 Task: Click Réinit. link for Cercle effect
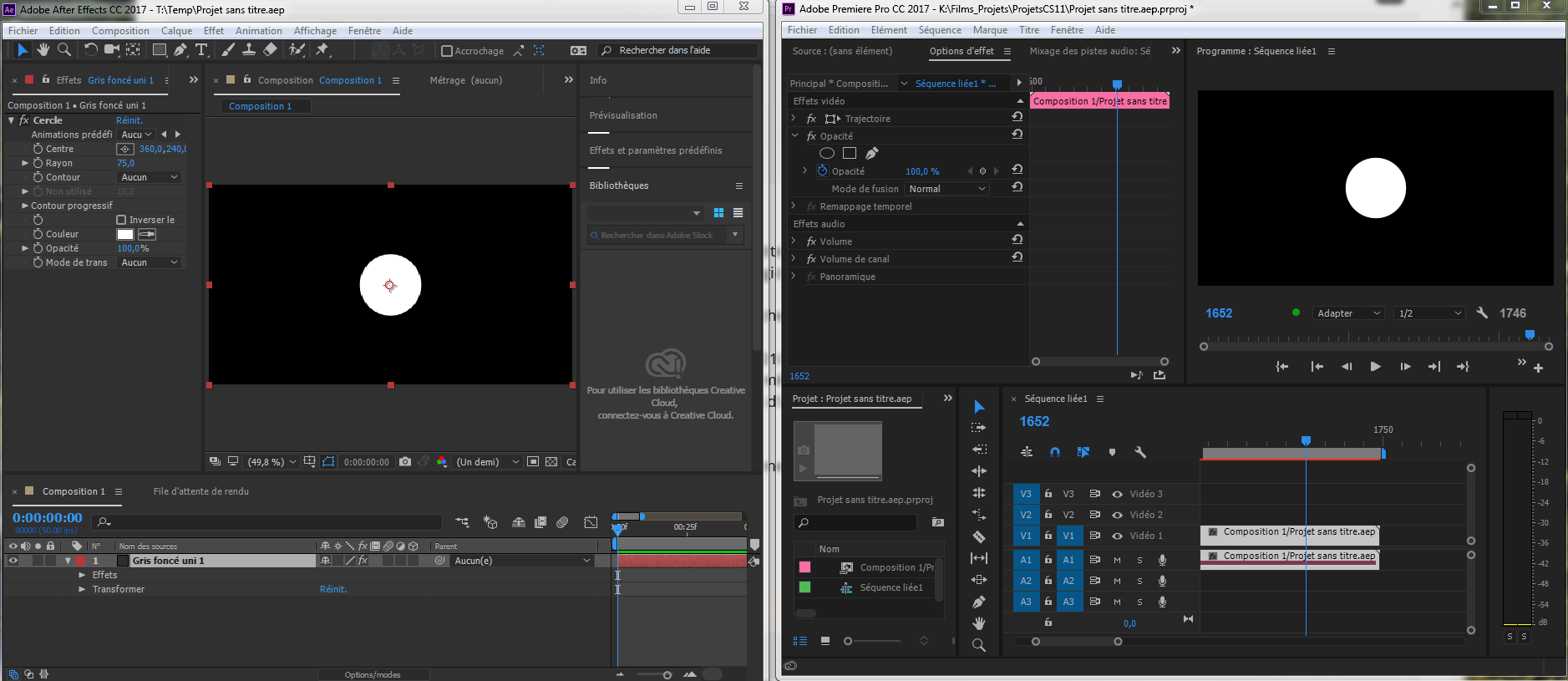129,120
